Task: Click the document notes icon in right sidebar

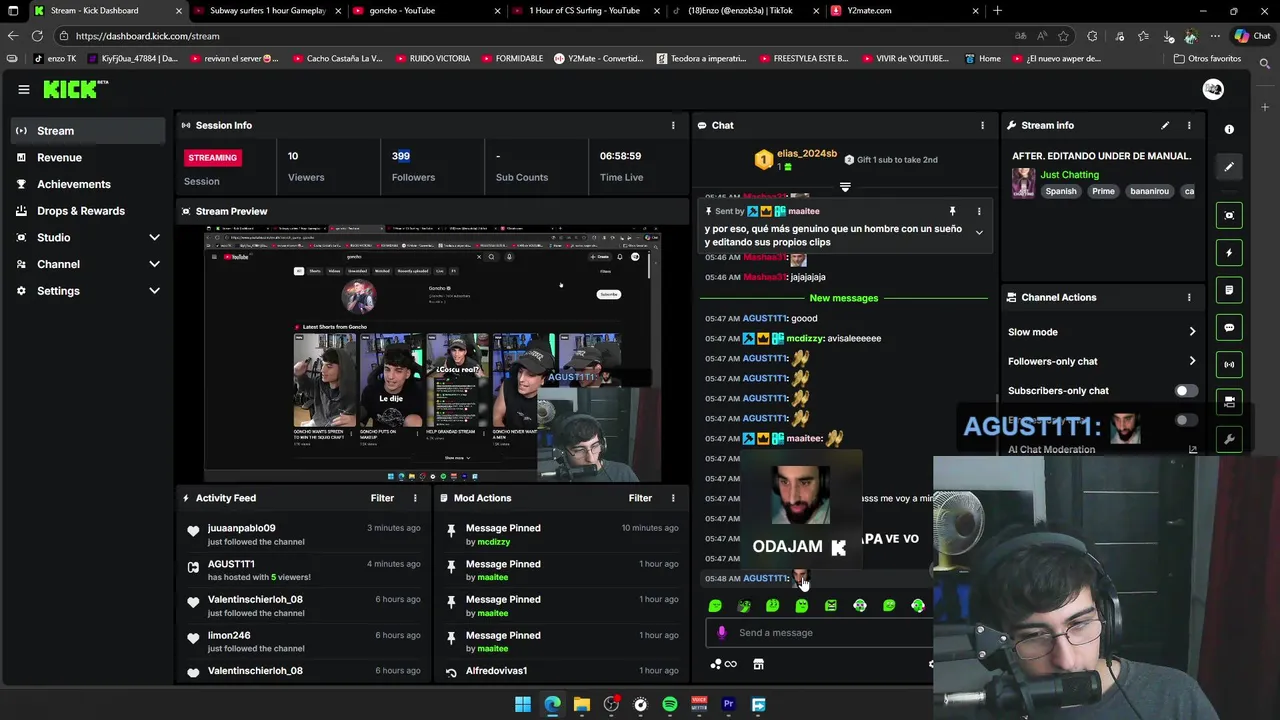Action: (x=1229, y=290)
